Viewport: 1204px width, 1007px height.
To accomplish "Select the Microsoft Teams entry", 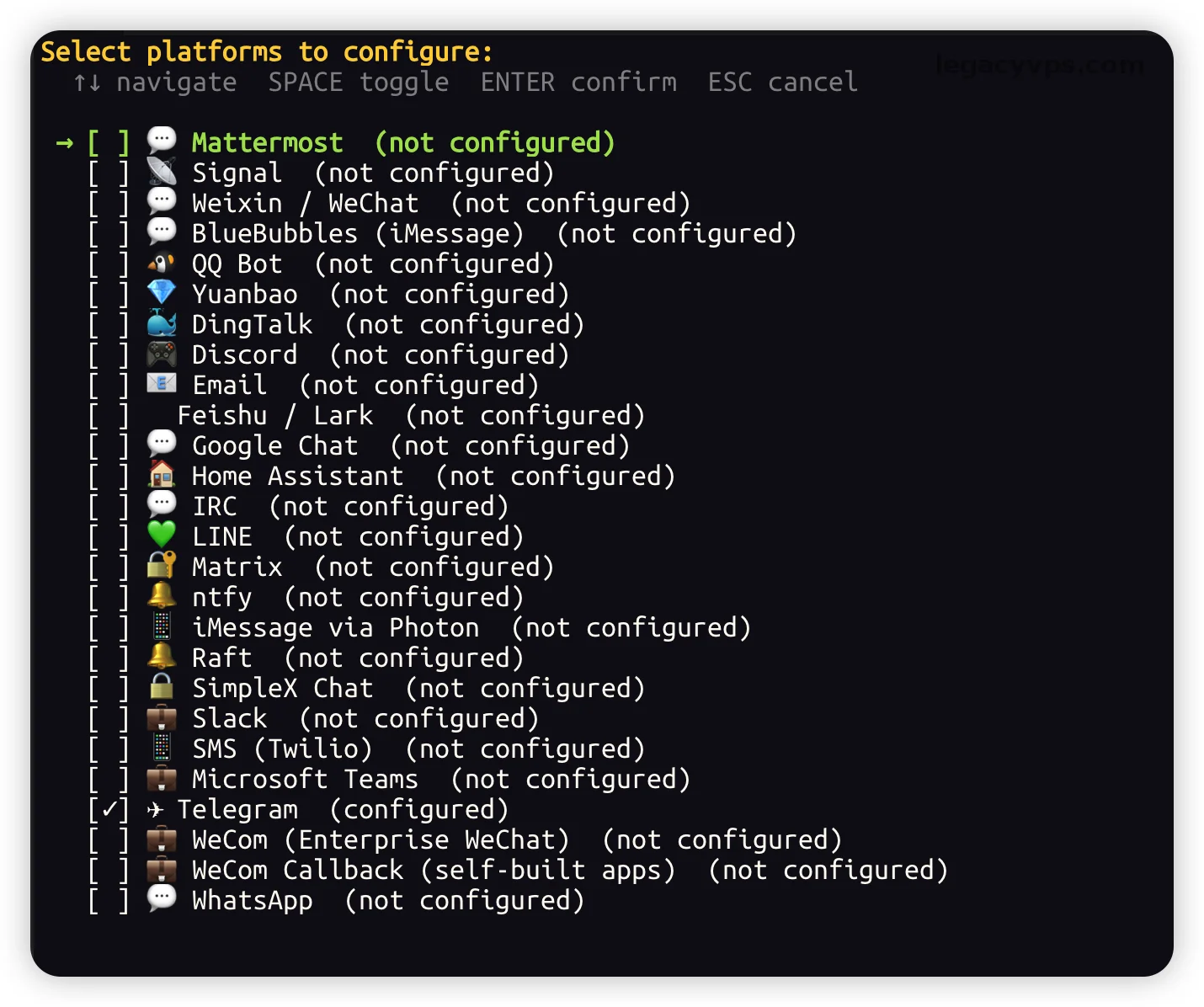I will [389, 780].
